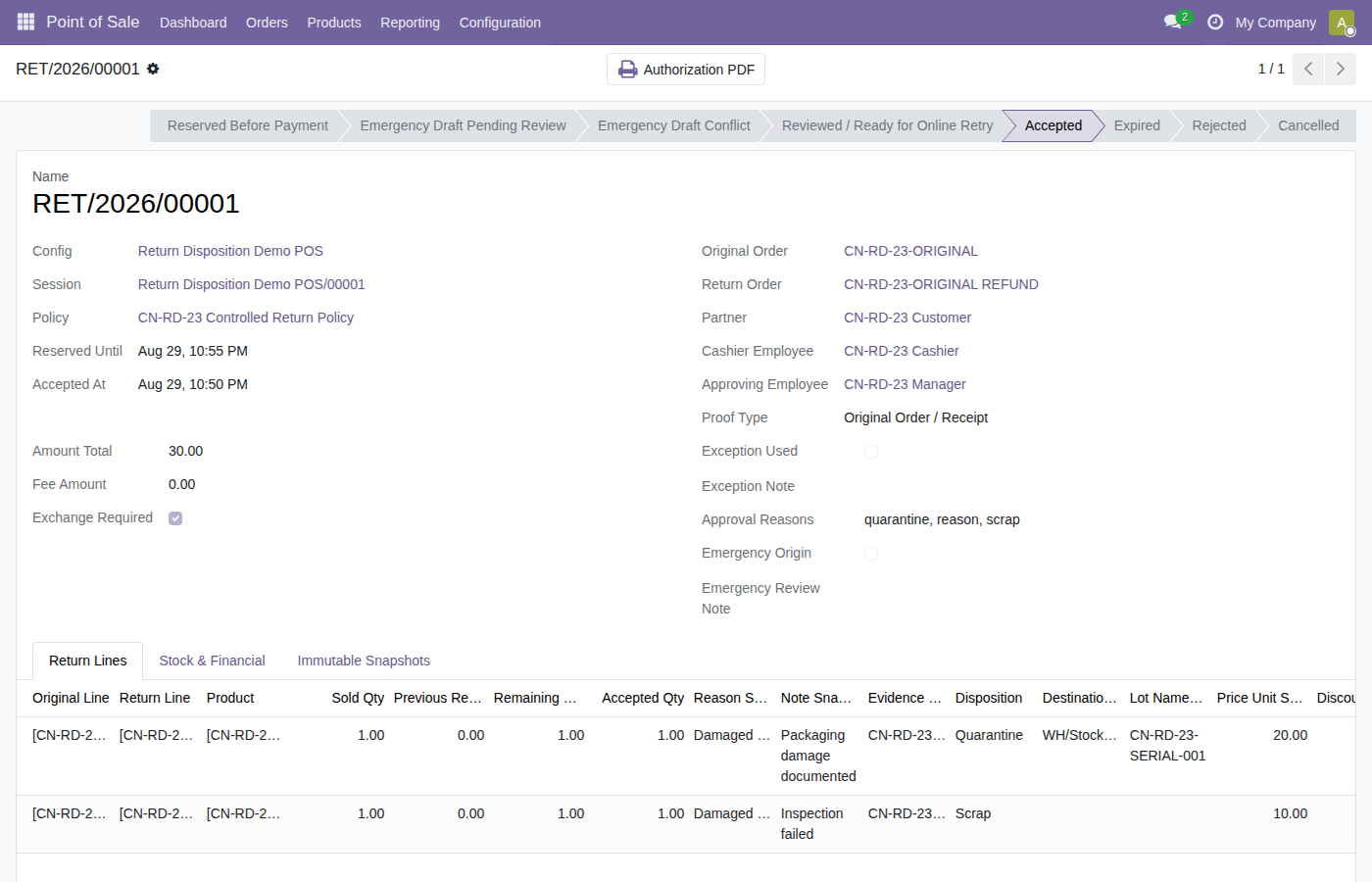Open return order CN-RD-23-ORIGINAL REFUND

(x=941, y=284)
